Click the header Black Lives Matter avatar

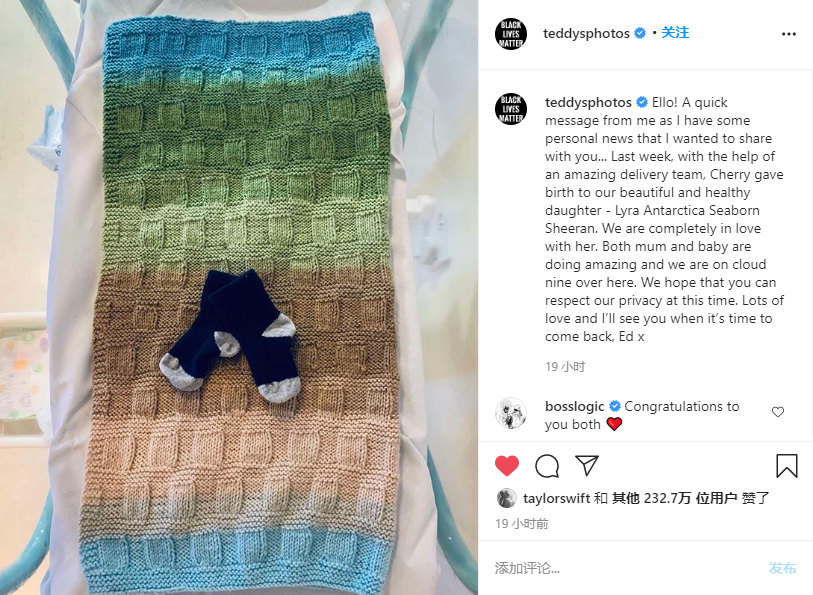(511, 34)
